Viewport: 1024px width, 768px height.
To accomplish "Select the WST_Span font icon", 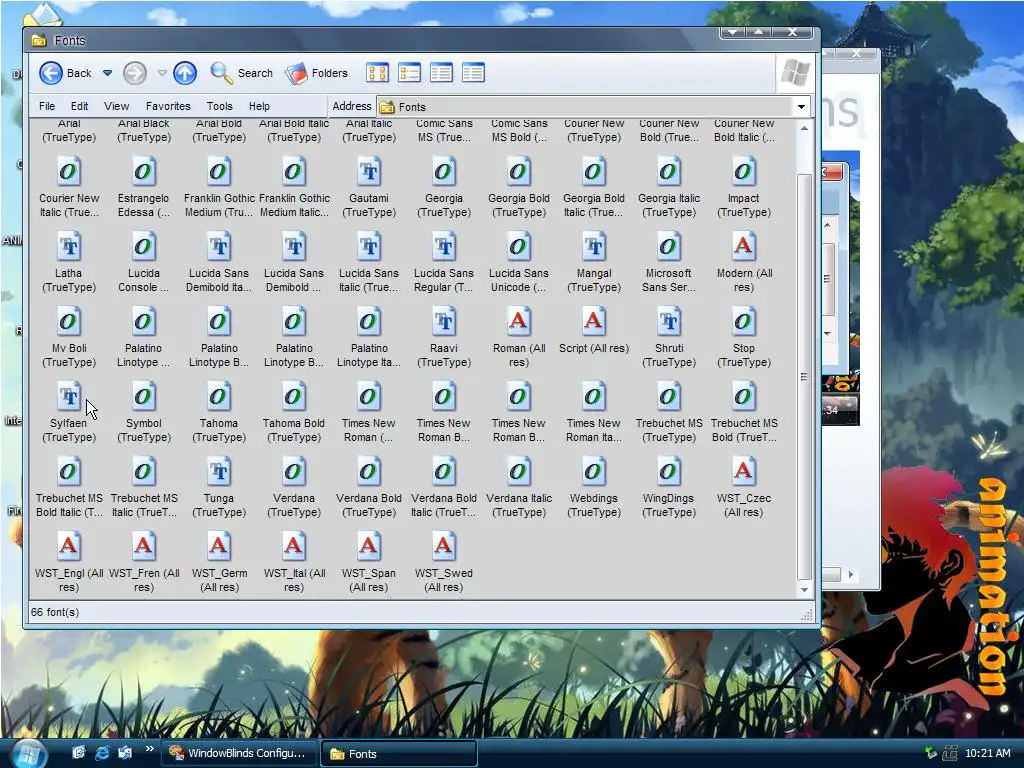I will (369, 547).
